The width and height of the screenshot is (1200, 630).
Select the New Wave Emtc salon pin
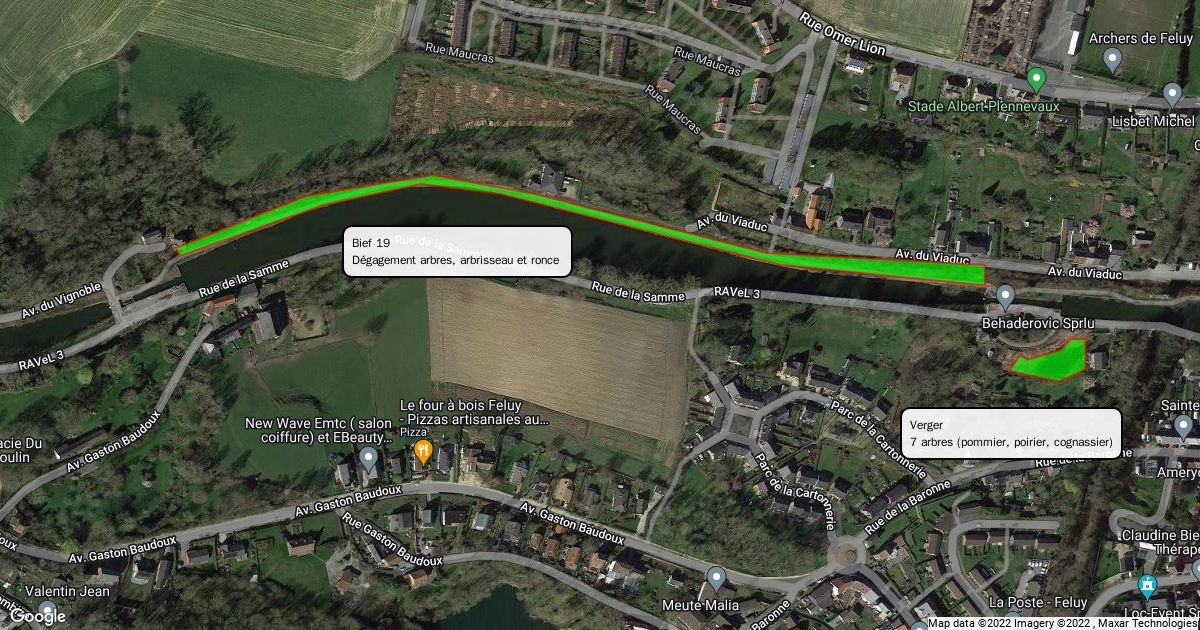(368, 460)
